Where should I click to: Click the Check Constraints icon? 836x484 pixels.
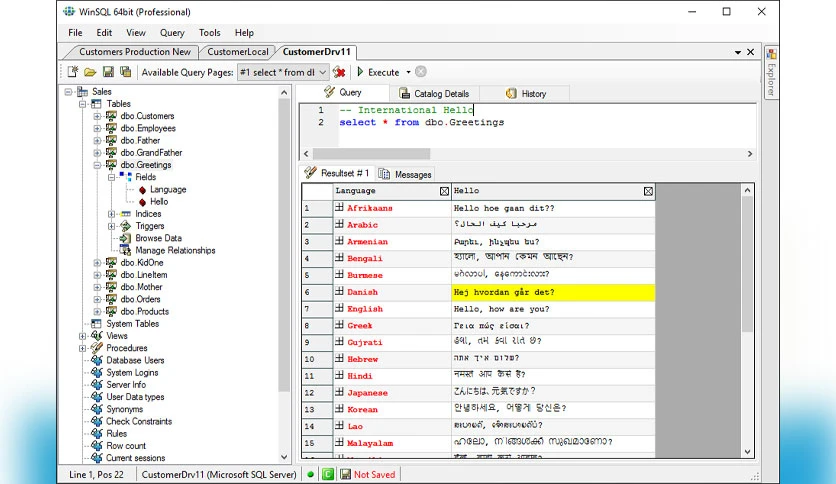[97, 421]
